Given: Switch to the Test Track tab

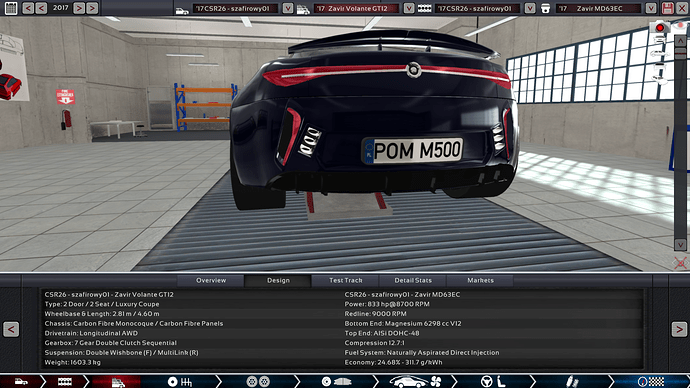Looking at the screenshot, I should (345, 280).
